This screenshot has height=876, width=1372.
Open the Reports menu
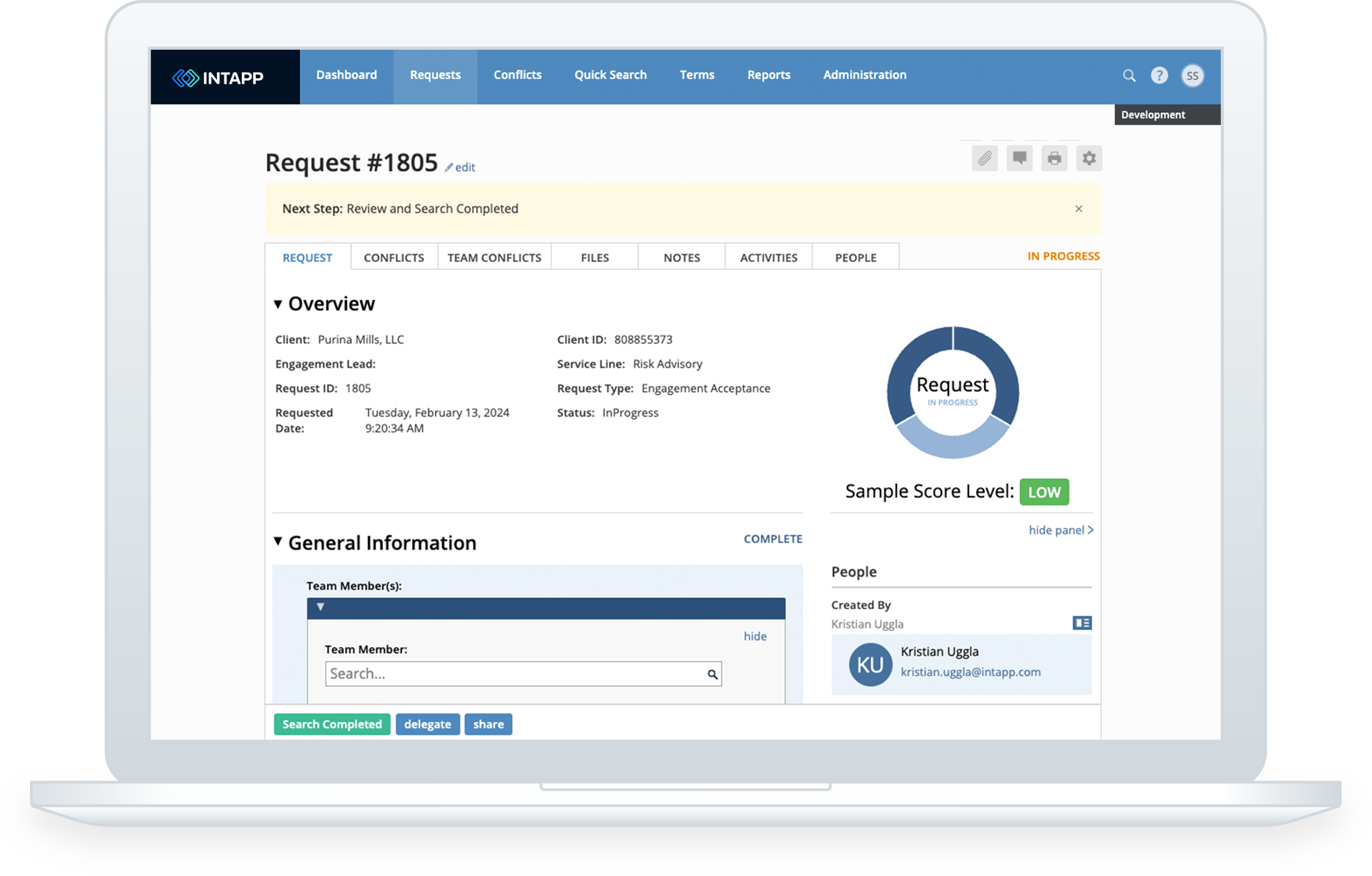tap(768, 75)
